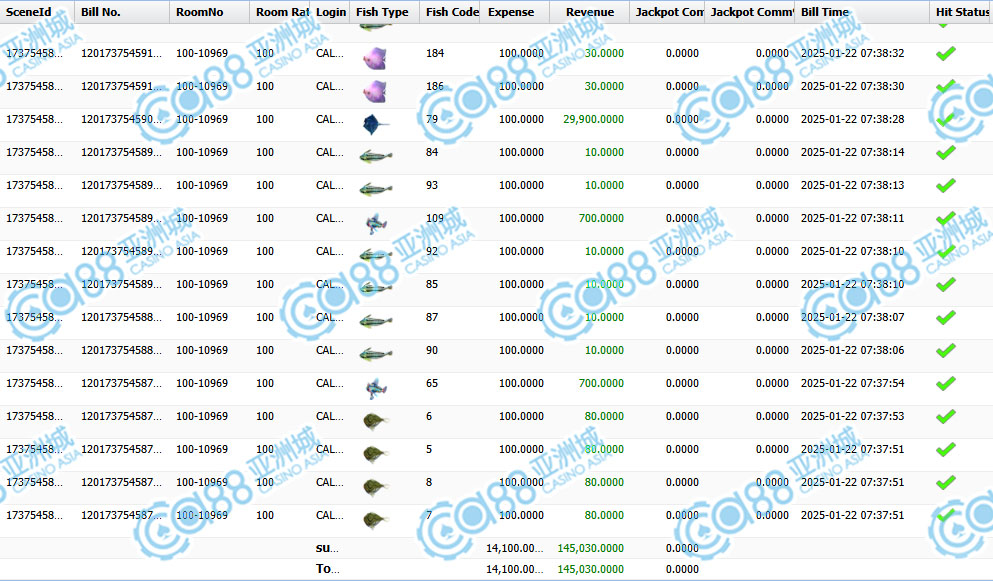Viewport: 993px width, 581px height.
Task: Click the 'su...' subtotal row label
Action: point(327,548)
